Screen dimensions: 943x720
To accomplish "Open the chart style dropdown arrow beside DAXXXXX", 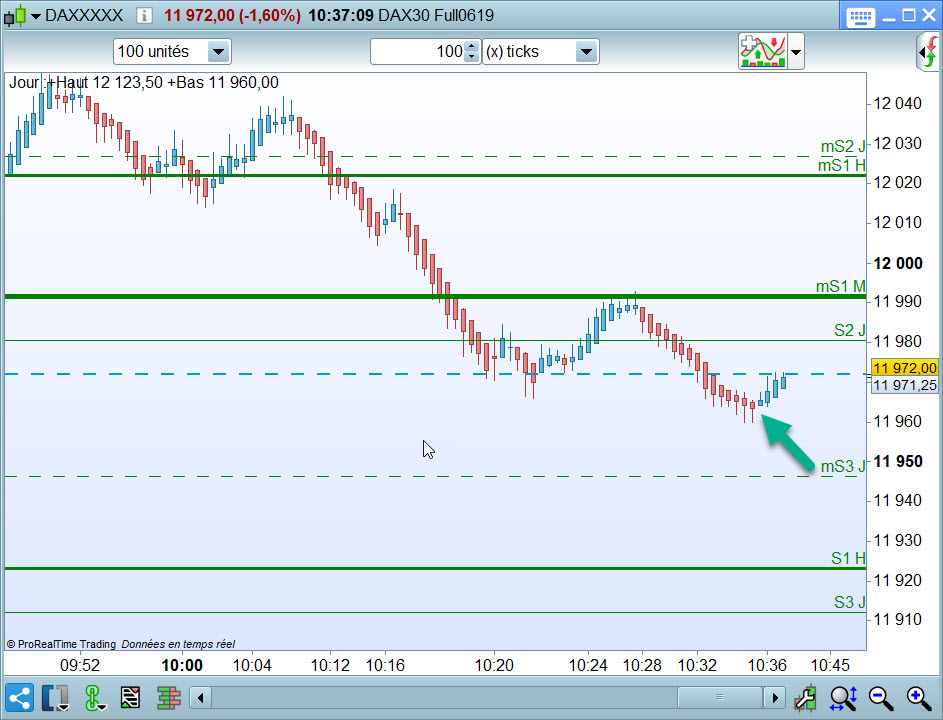I will click(x=35, y=16).
